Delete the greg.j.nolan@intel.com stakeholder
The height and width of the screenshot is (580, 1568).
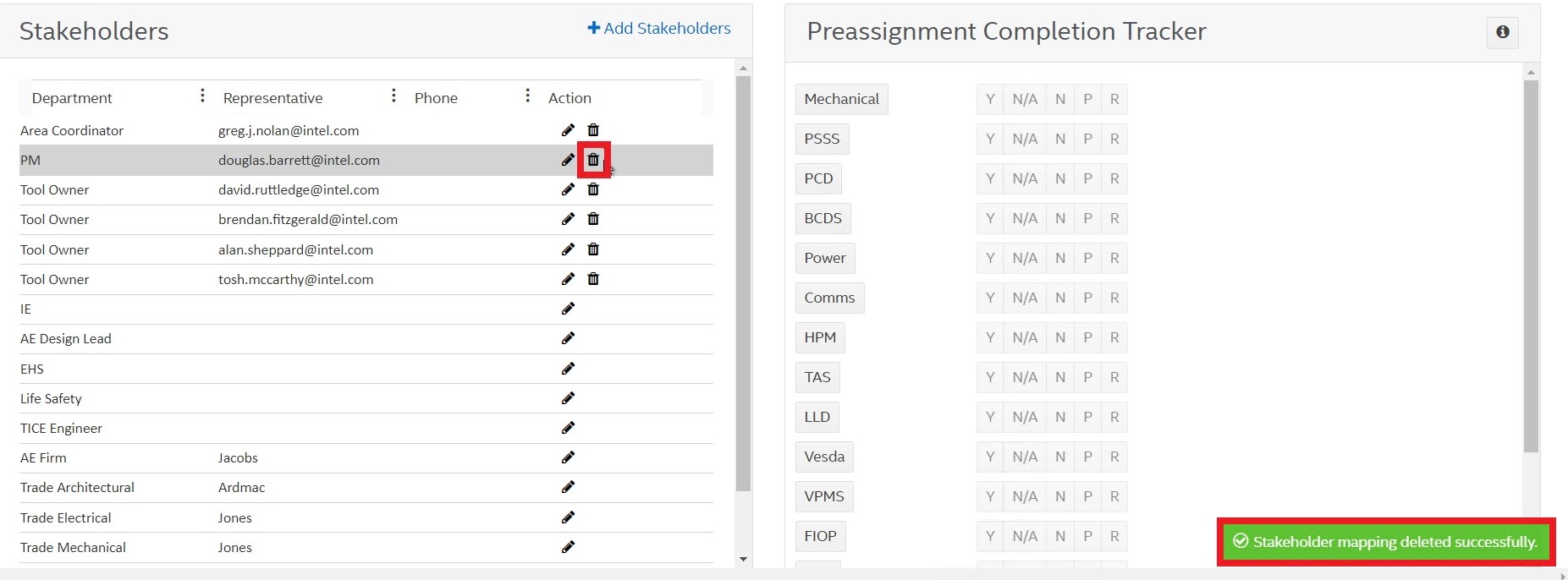point(593,130)
